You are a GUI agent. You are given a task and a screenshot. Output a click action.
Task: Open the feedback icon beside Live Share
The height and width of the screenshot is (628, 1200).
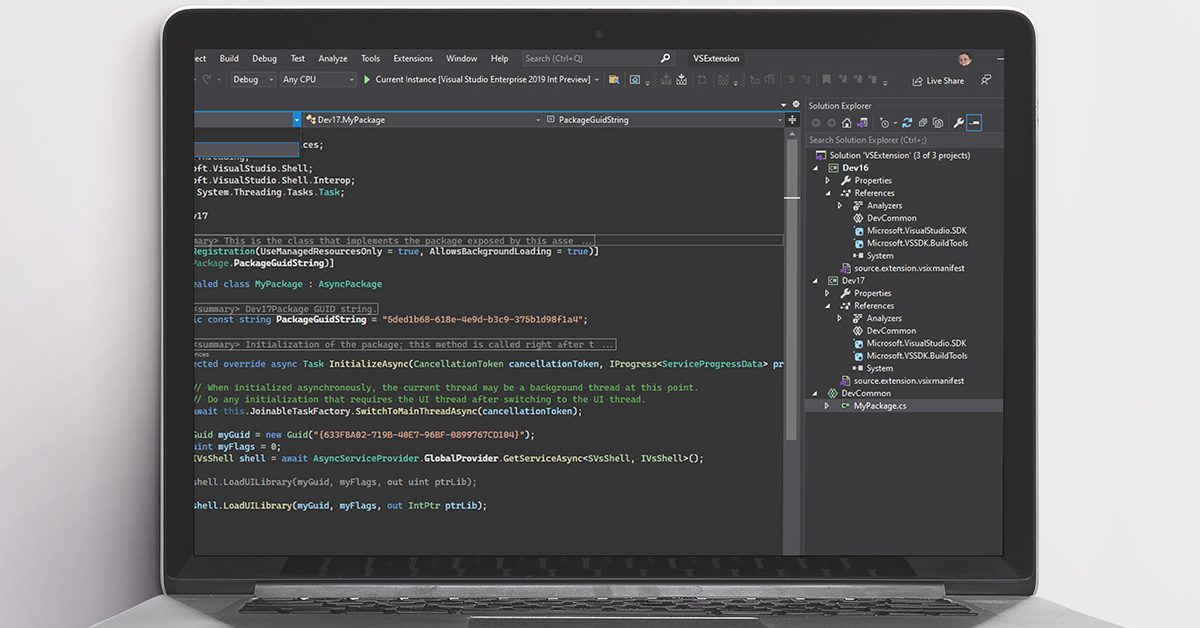(986, 80)
